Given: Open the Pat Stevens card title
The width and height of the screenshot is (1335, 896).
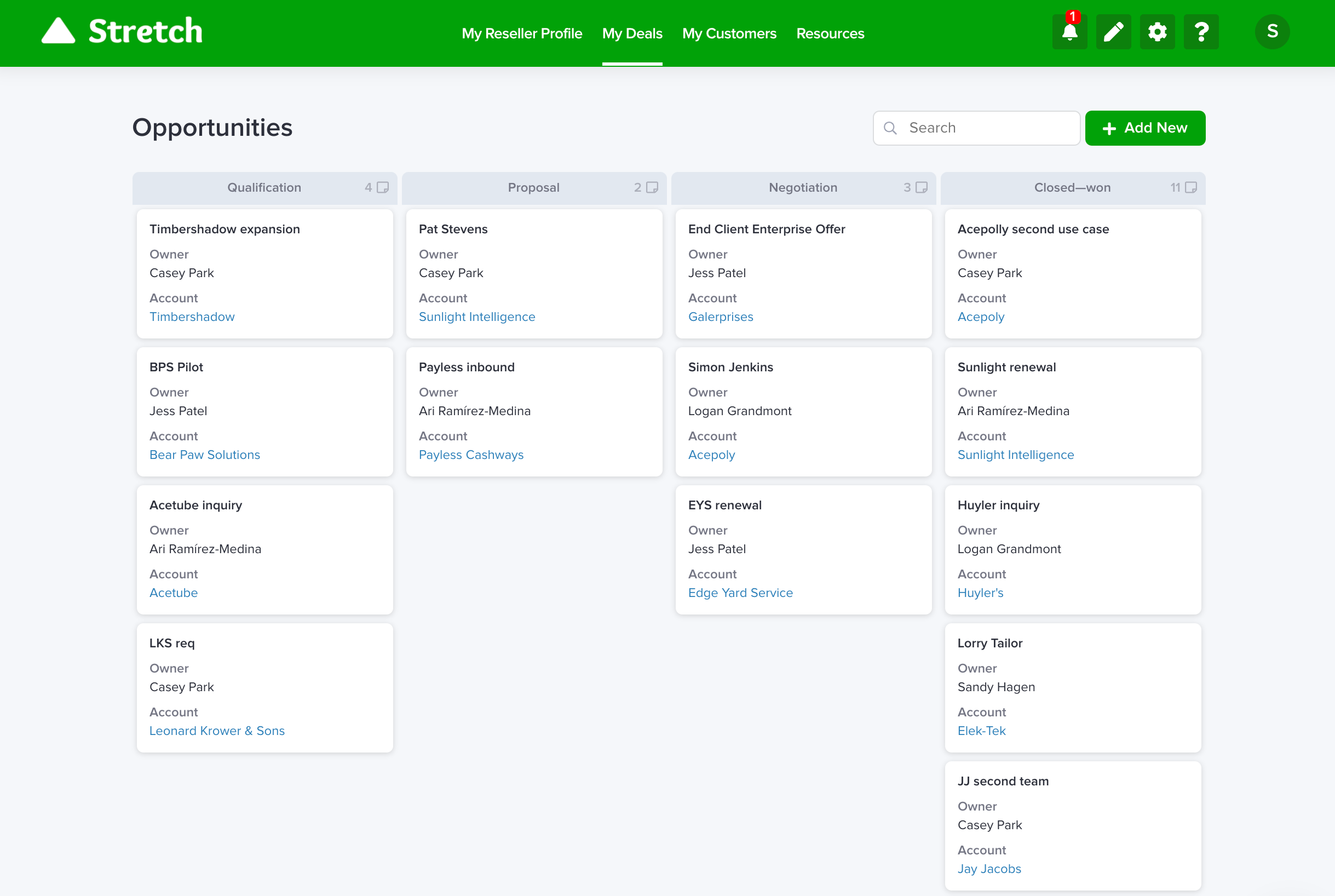Looking at the screenshot, I should tap(453, 229).
